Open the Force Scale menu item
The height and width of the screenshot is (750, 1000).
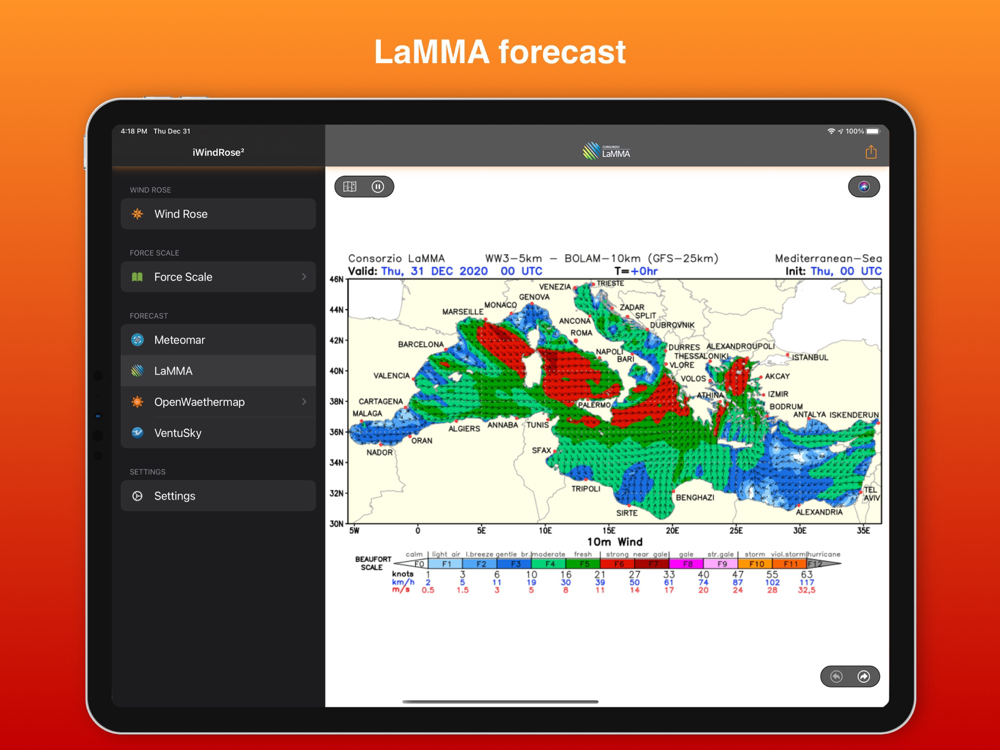pyautogui.click(x=218, y=277)
